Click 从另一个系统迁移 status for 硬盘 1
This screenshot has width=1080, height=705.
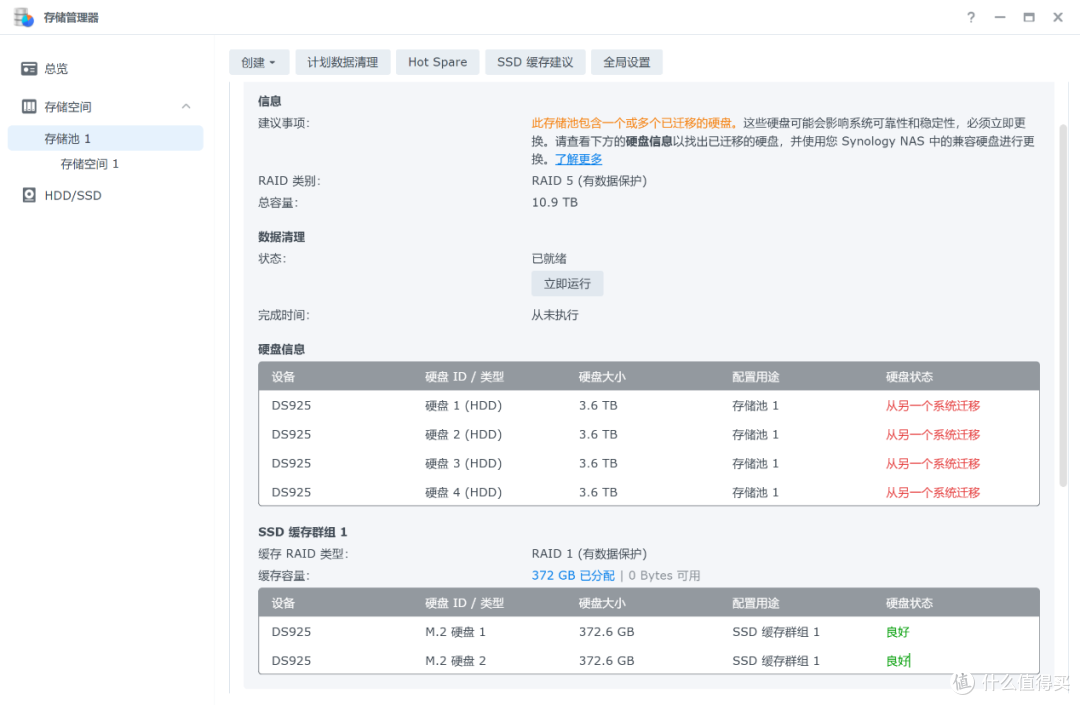coord(933,406)
